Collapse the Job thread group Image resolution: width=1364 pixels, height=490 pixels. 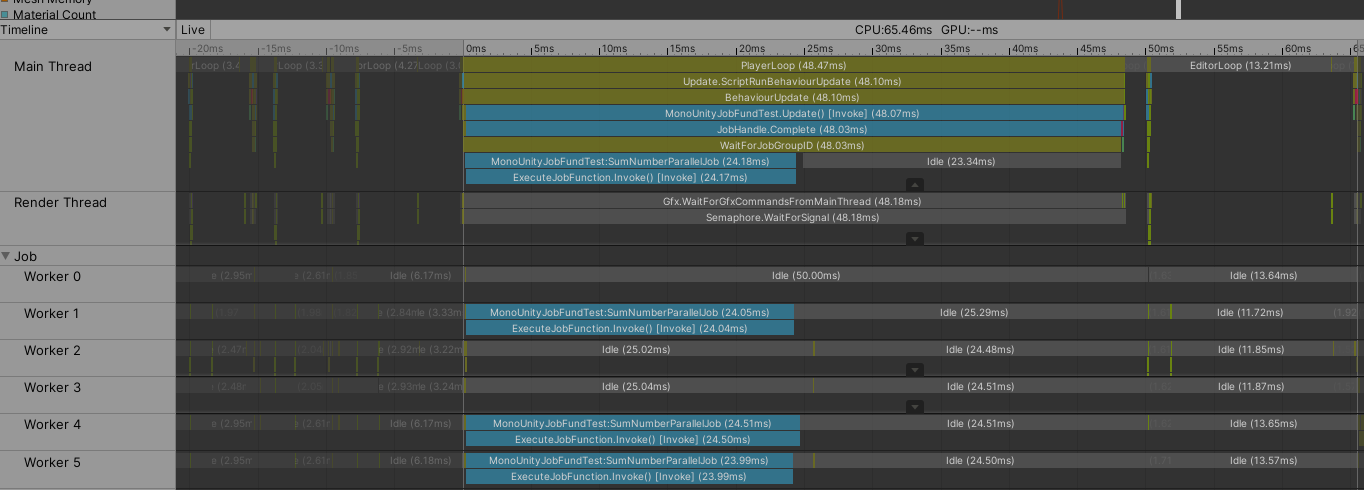(7, 256)
